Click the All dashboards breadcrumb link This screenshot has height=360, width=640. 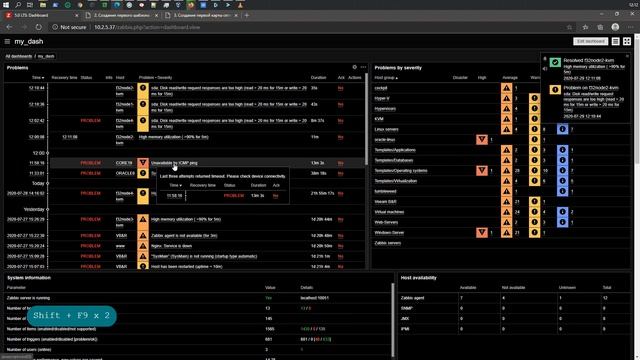pyautogui.click(x=19, y=56)
